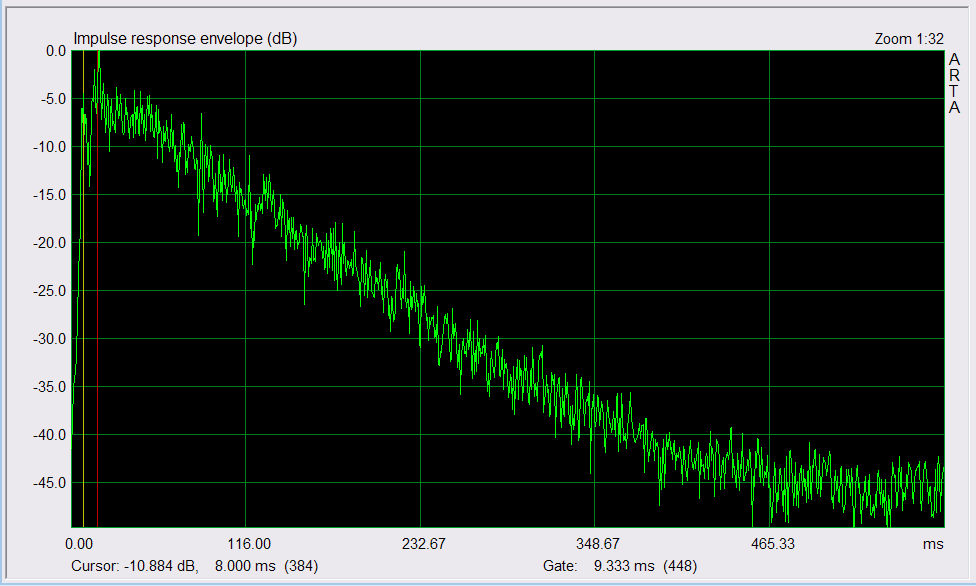The height and width of the screenshot is (586, 976).
Task: Click the '-15.0' dB axis label
Action: [x=49, y=195]
